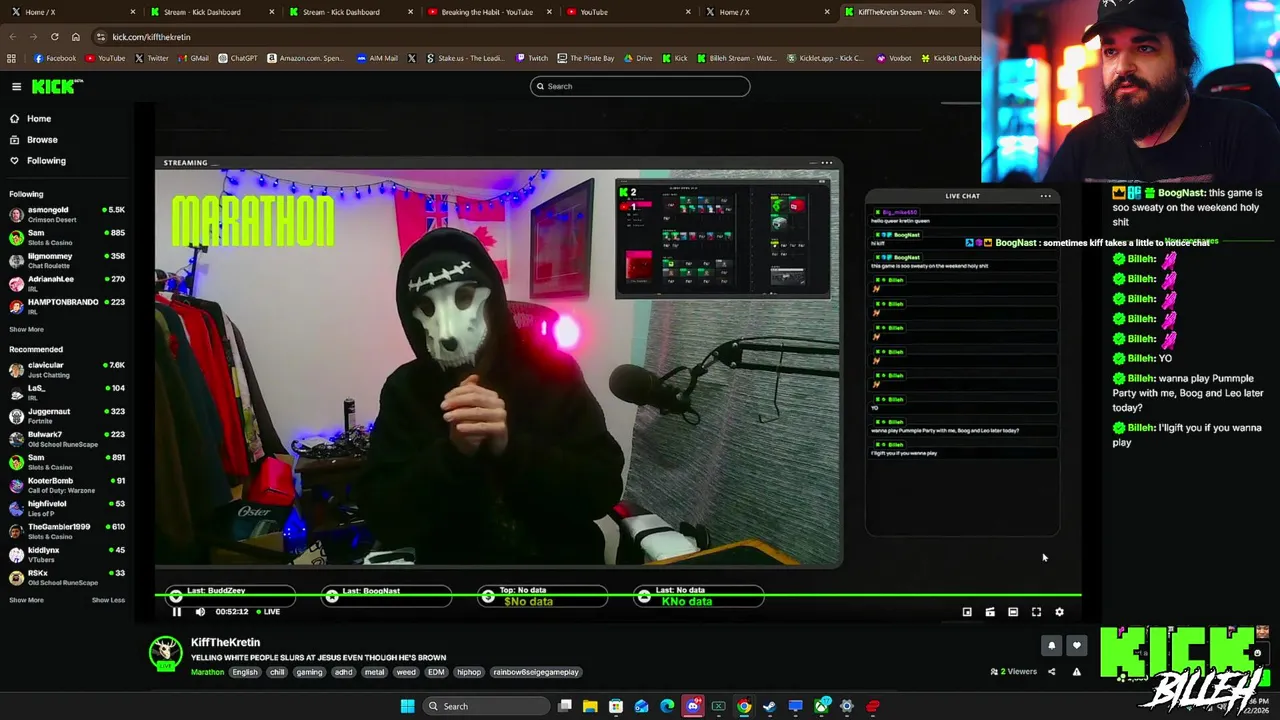This screenshot has width=1280, height=720.
Task: Click the rainbow6seigegameplay tag
Action: pos(536,672)
